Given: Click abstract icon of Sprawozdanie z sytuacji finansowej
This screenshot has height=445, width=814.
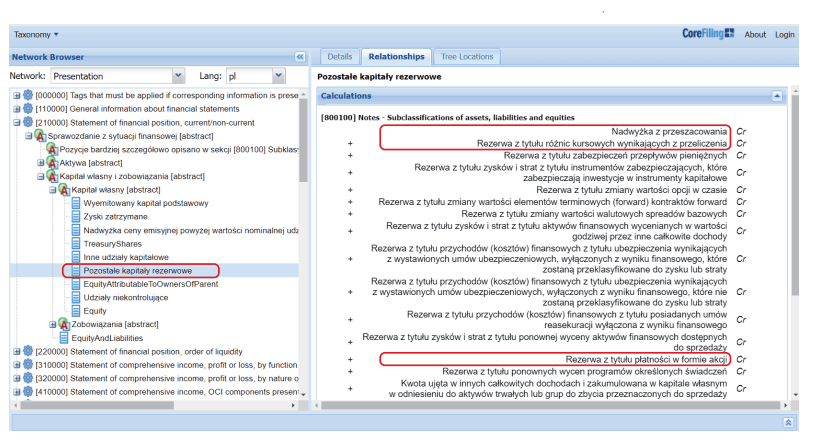Looking at the screenshot, I should click(x=40, y=136).
